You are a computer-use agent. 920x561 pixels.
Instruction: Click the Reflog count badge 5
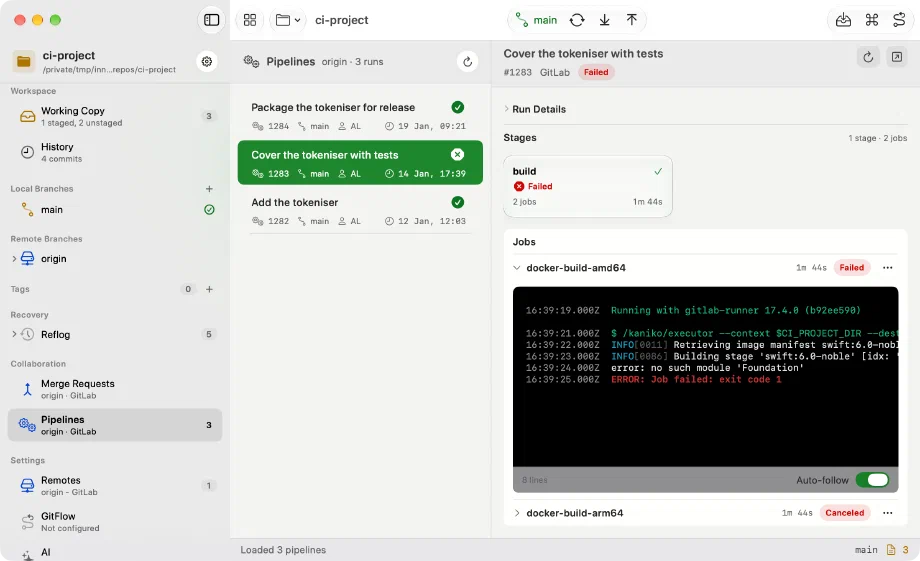point(208,334)
